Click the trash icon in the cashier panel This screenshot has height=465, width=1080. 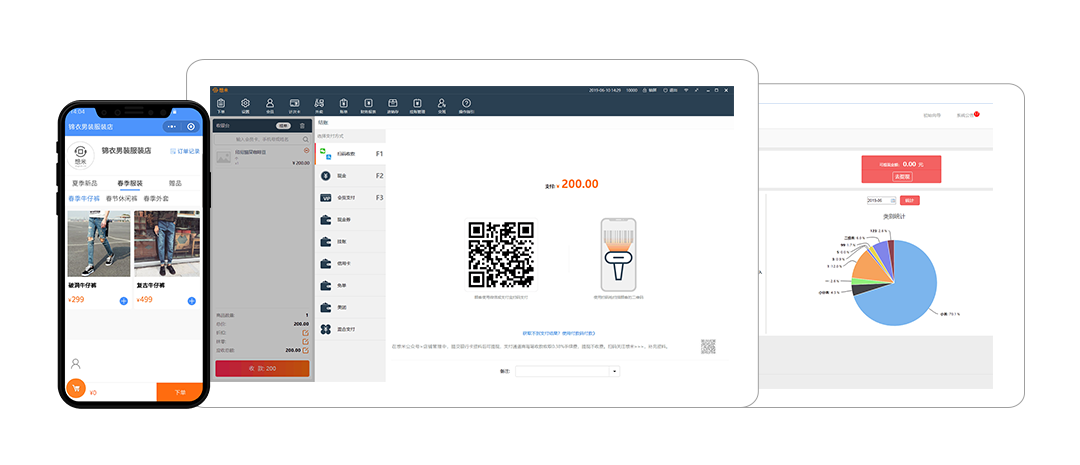(303, 126)
